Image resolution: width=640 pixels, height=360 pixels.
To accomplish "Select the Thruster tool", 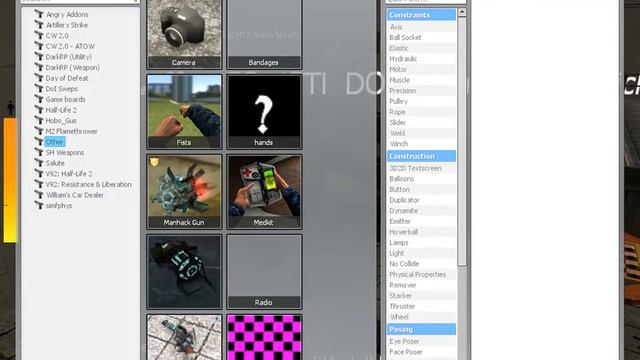I will 421,306.
